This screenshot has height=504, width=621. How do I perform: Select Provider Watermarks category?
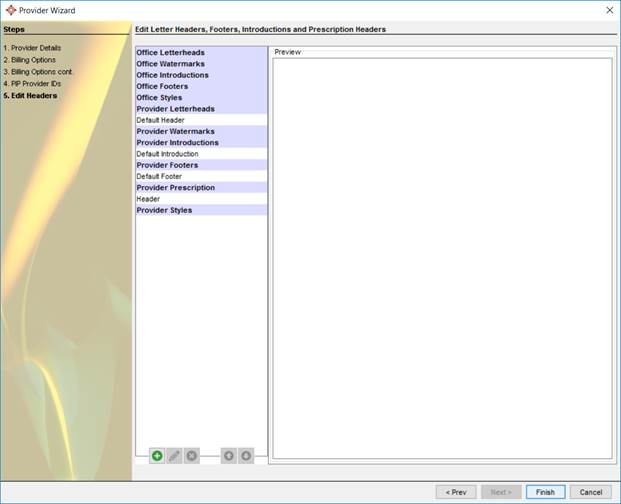[201, 131]
